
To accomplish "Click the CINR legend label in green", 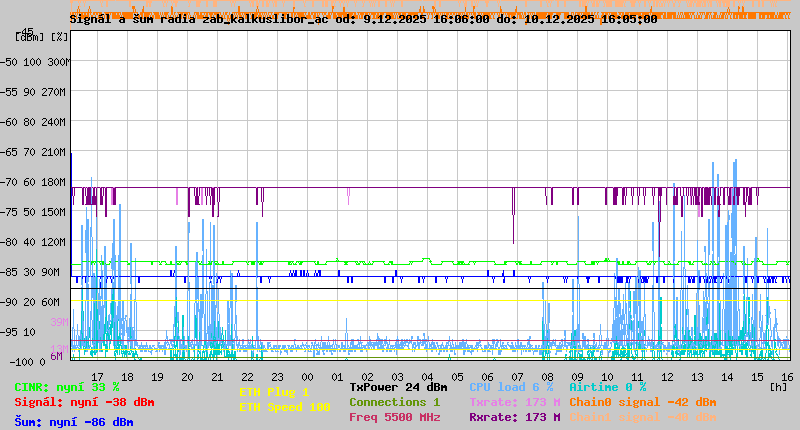I will tap(66, 387).
